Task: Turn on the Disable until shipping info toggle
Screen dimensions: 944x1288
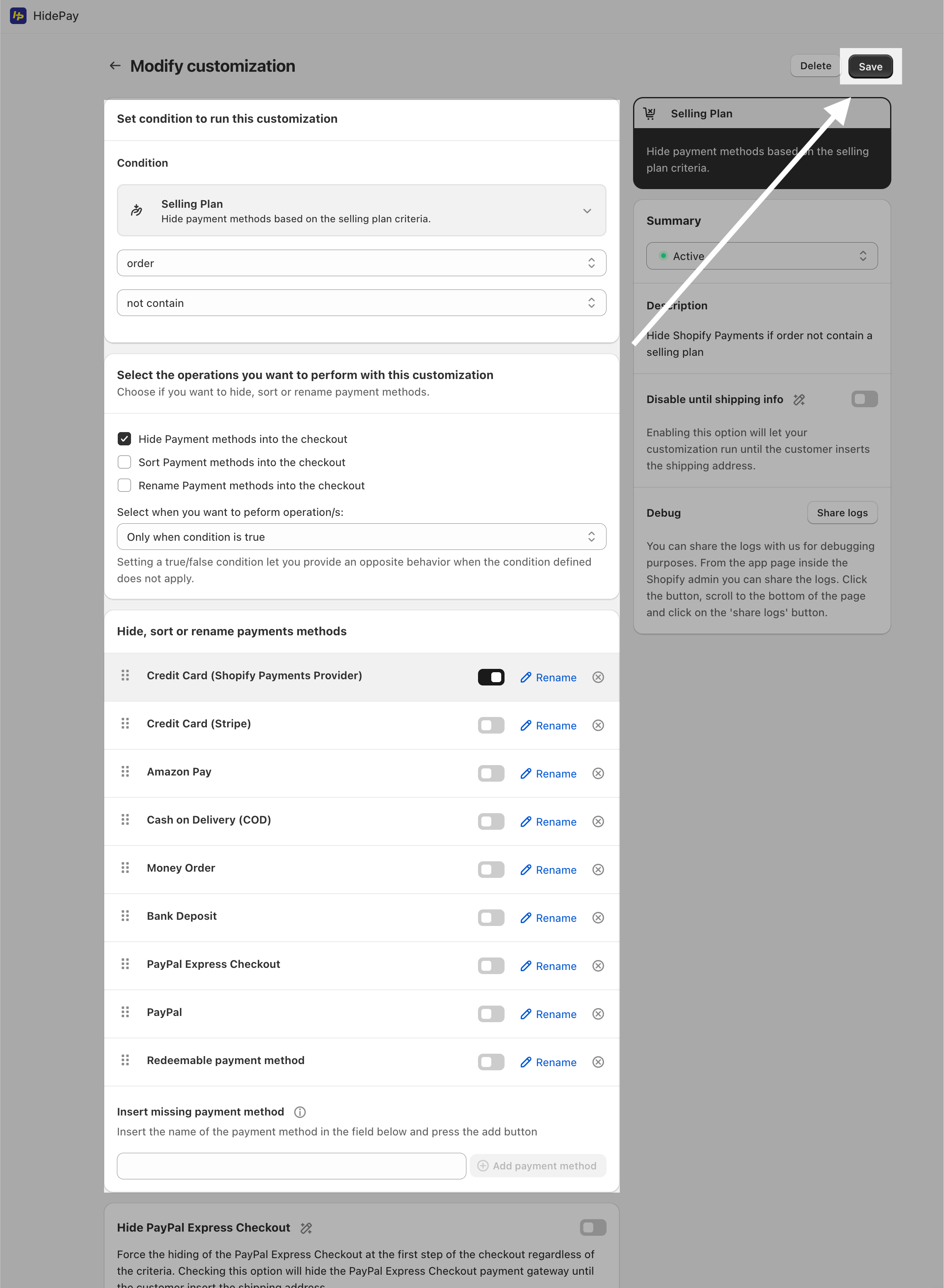Action: (x=864, y=399)
